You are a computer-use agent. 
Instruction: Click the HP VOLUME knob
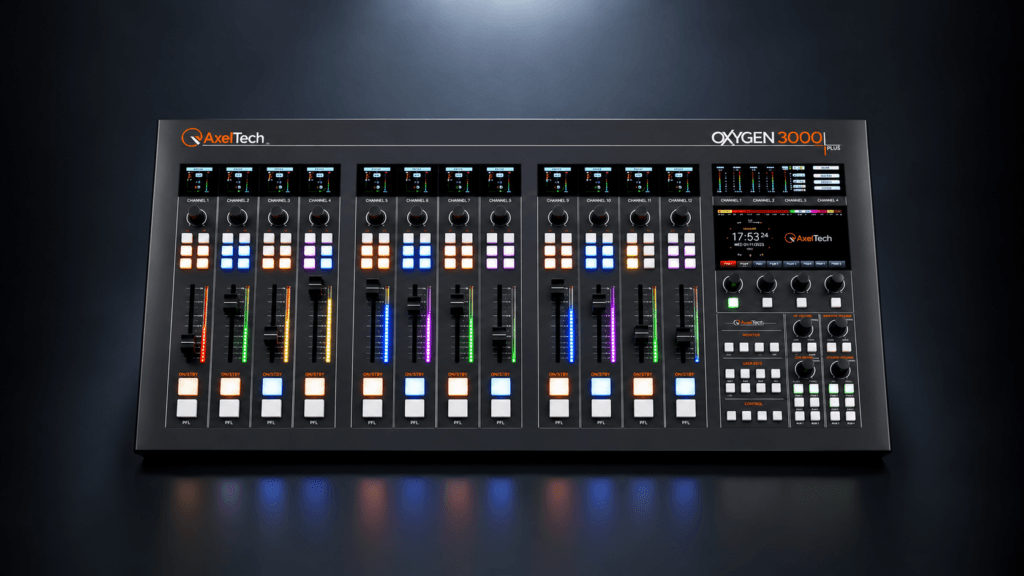point(803,328)
